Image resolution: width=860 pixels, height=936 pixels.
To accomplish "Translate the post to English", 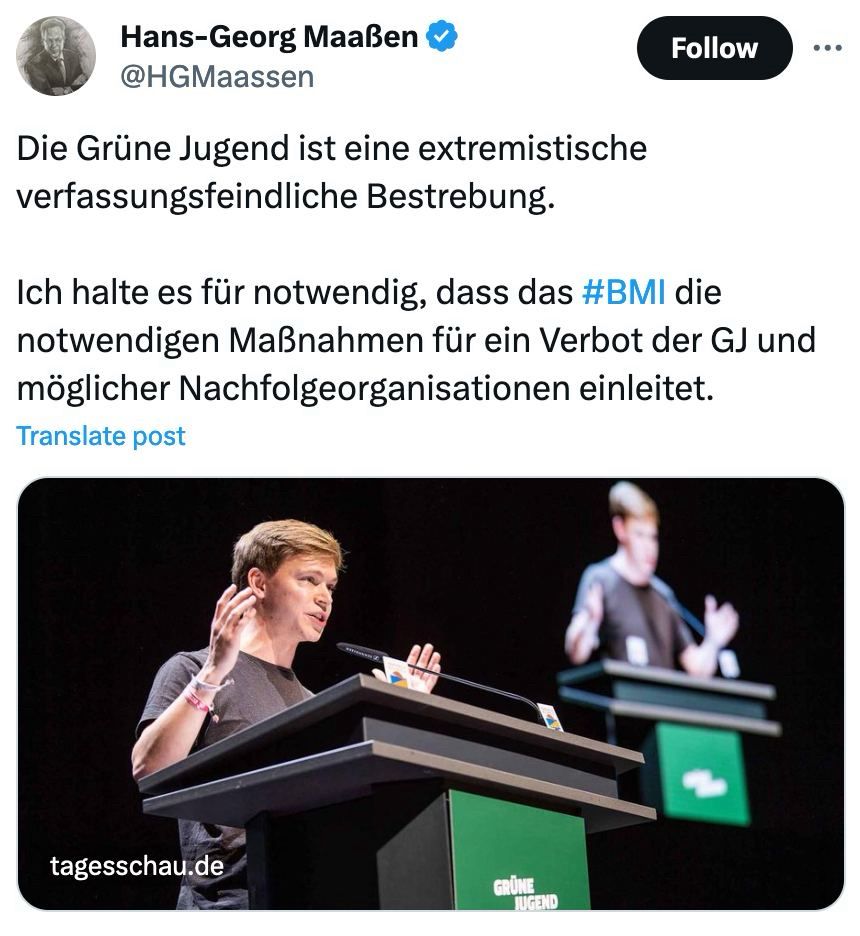I will (101, 436).
